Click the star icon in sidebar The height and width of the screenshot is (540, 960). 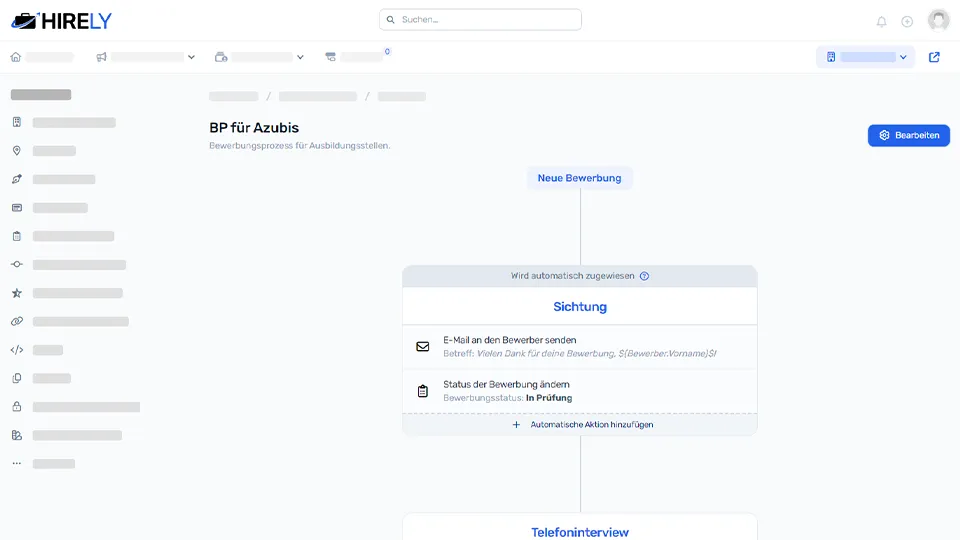pyautogui.click(x=17, y=293)
